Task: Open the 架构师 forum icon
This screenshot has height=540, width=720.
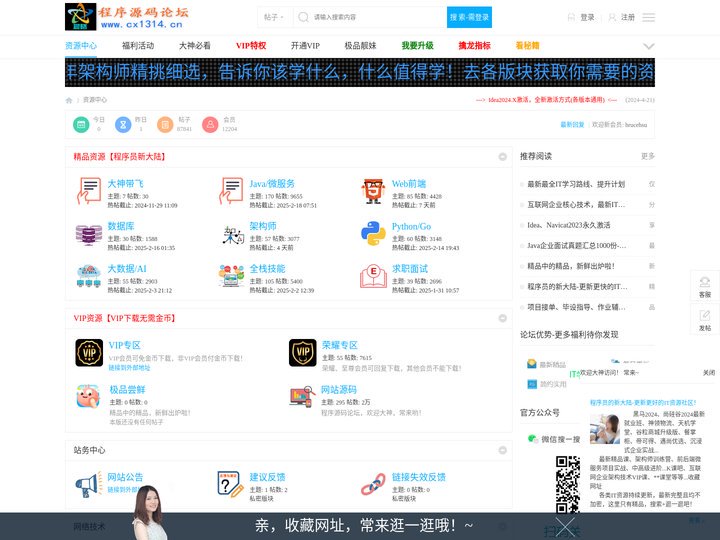Action: coord(233,235)
